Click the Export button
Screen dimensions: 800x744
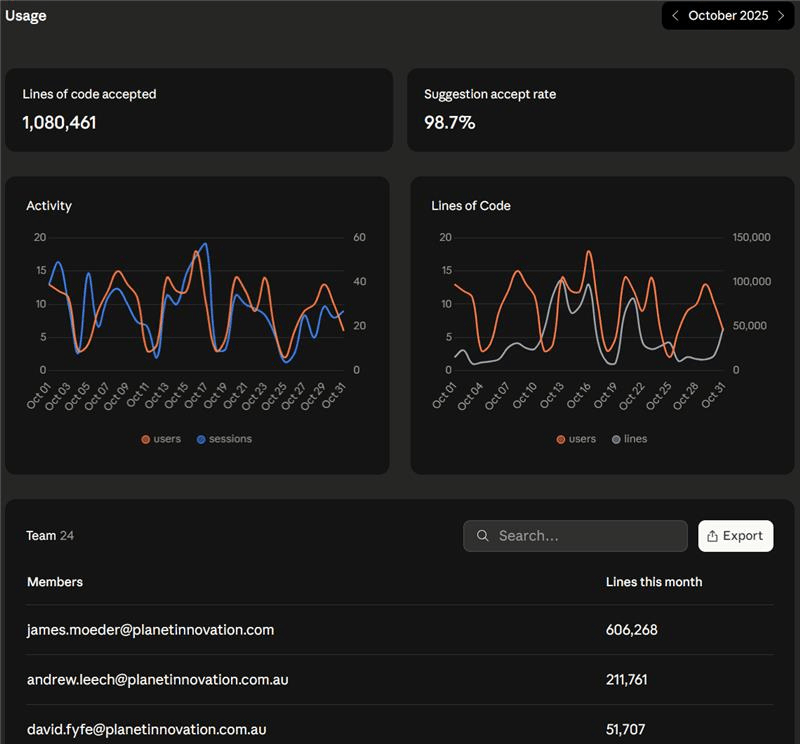(x=735, y=536)
